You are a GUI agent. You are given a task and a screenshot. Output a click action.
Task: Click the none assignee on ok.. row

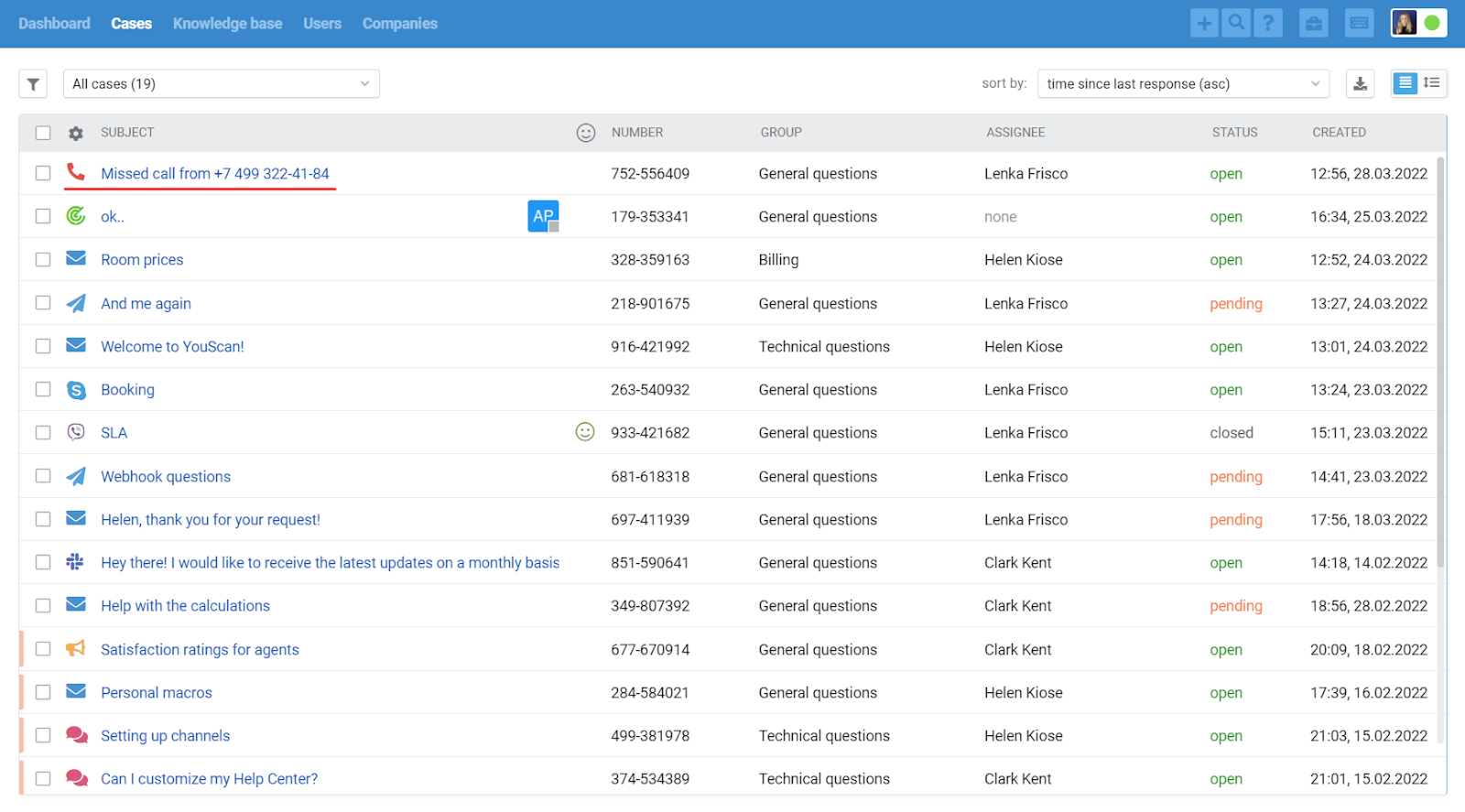pyautogui.click(x=1001, y=217)
